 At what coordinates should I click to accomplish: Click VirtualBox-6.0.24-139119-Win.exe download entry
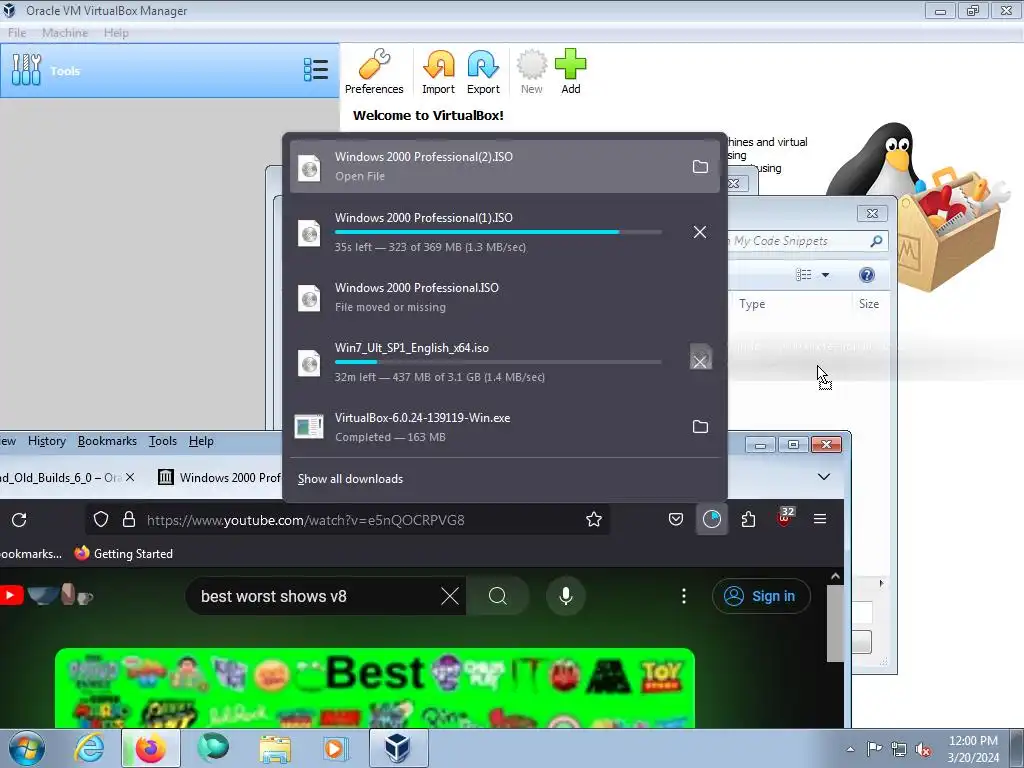pyautogui.click(x=505, y=426)
